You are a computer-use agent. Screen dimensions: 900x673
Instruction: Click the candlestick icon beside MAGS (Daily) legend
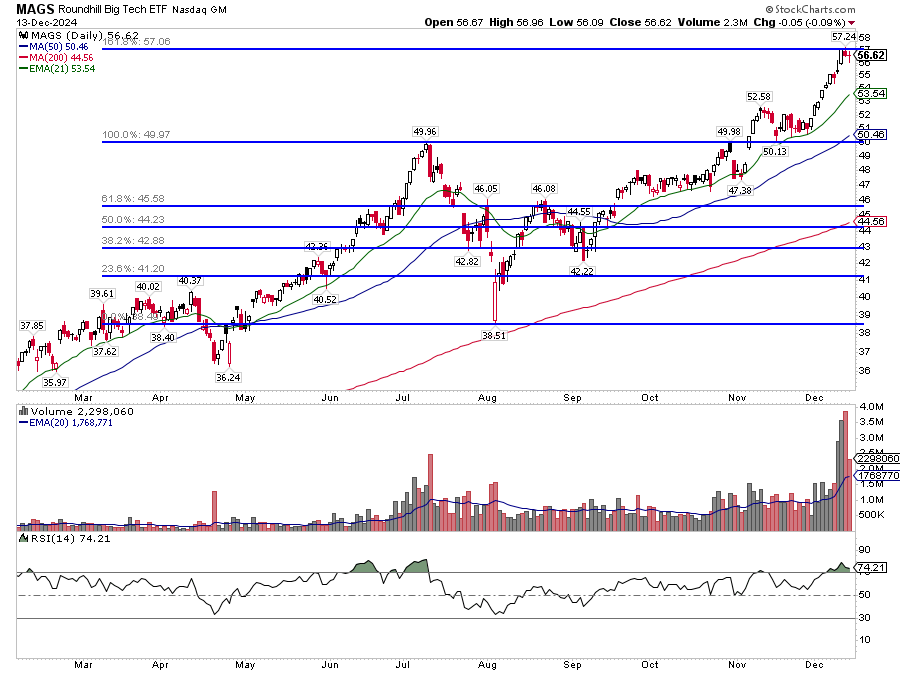pyautogui.click(x=24, y=36)
